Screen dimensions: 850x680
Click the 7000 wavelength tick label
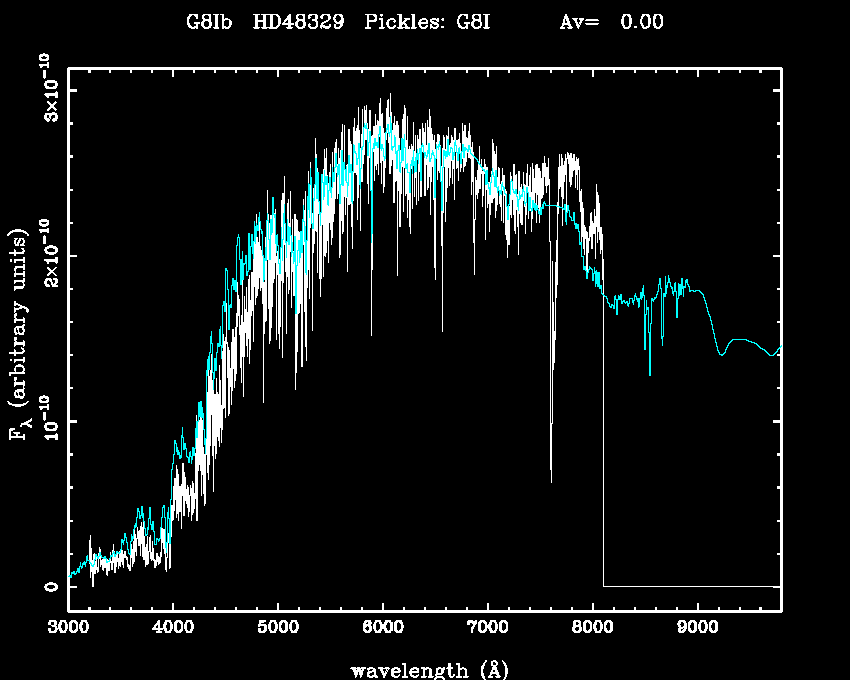[487, 630]
